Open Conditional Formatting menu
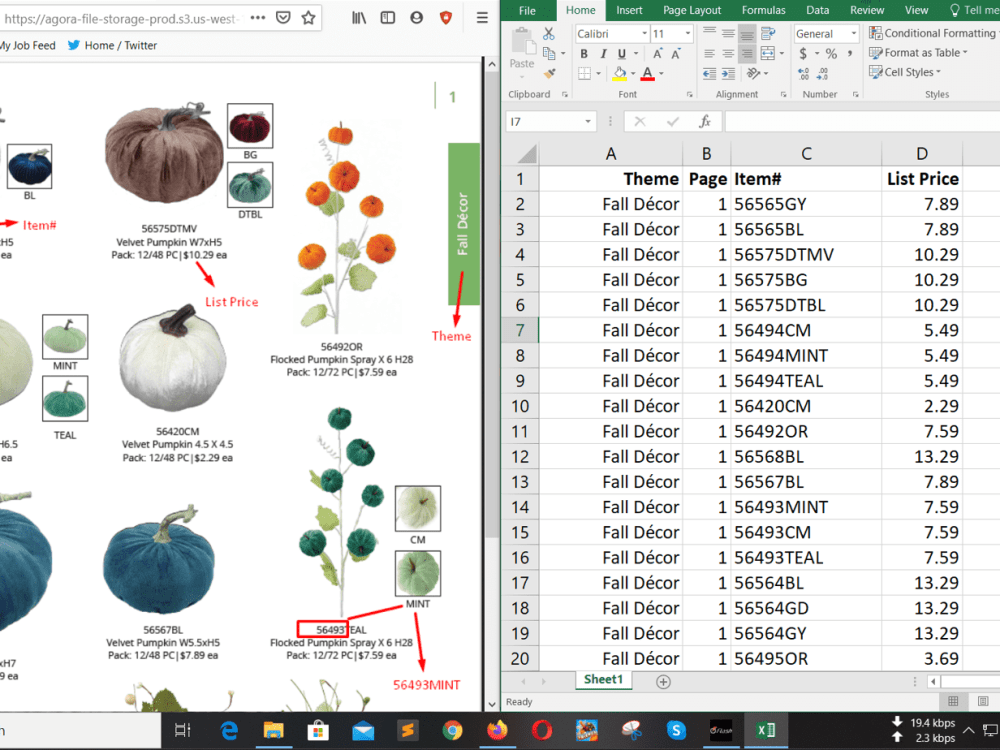Image resolution: width=1000 pixels, height=750 pixels. point(932,33)
